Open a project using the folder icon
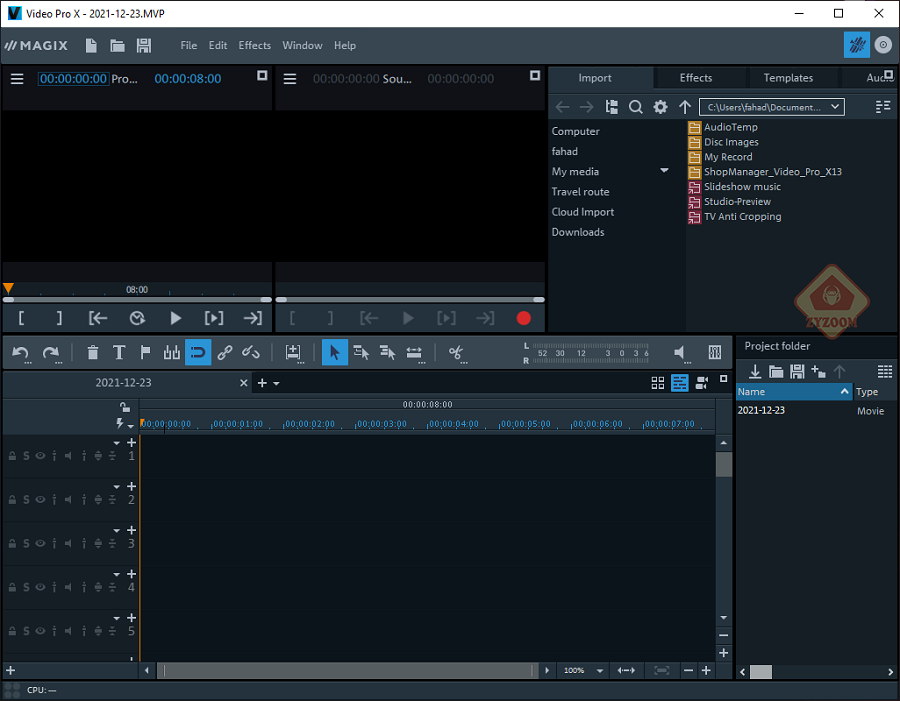 [117, 45]
